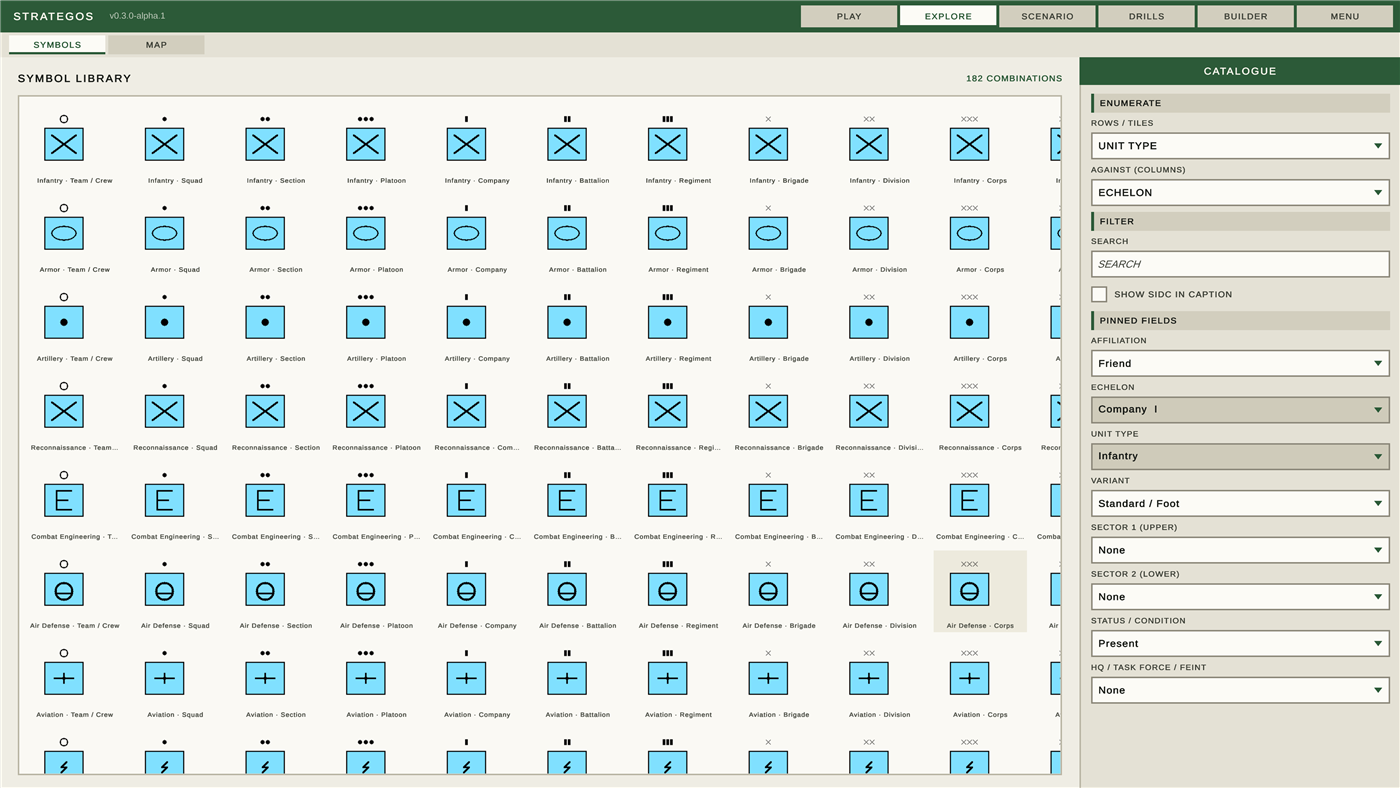Open the Against (Columns) Echelon dropdown

tap(1240, 193)
